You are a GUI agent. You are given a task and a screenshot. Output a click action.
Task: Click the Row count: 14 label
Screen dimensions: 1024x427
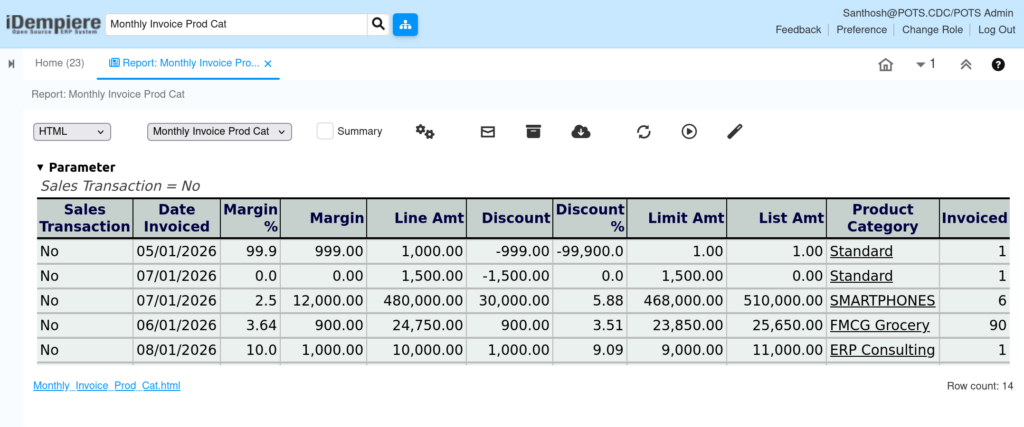[980, 387]
